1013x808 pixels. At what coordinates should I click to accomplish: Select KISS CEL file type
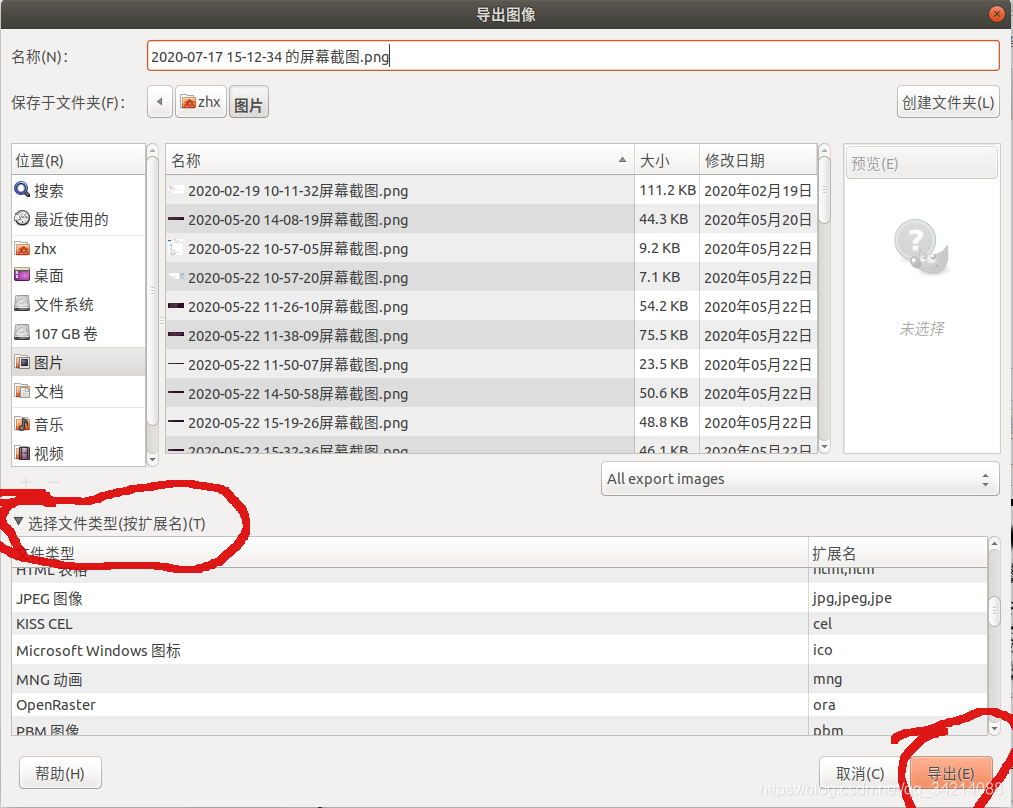pyautogui.click(x=410, y=624)
